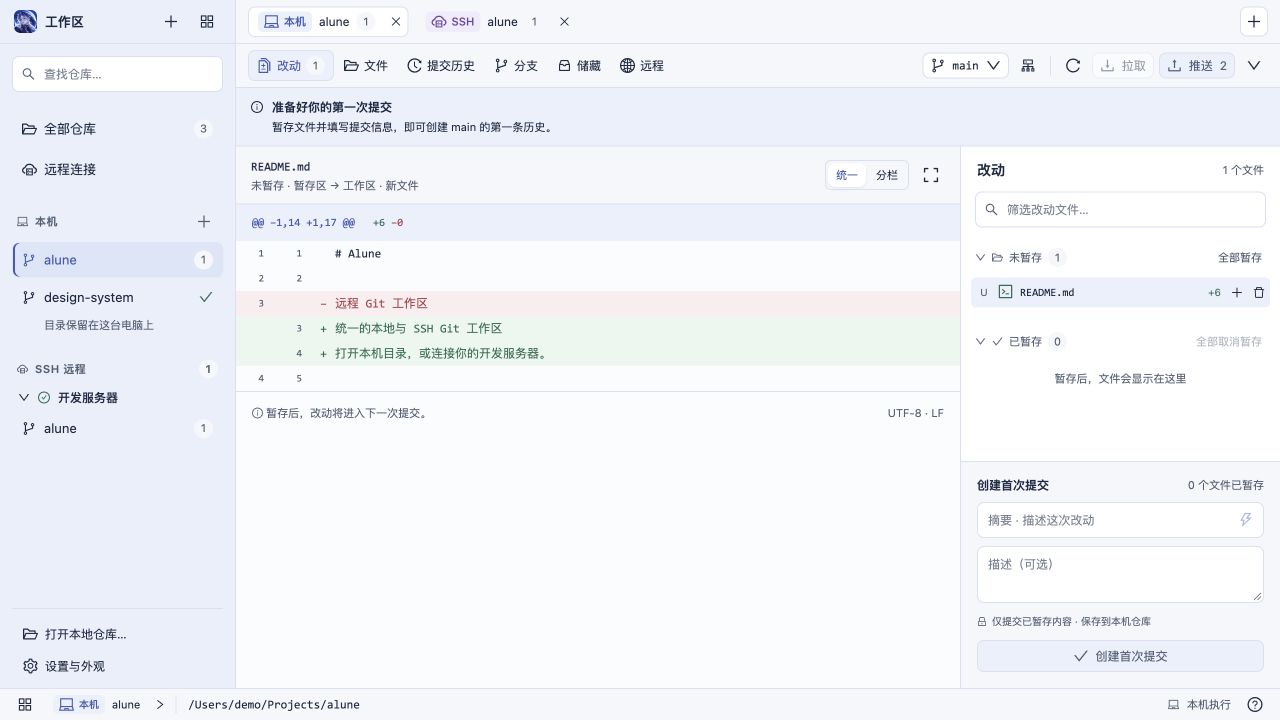Click 打开本地仓库 to open local repository

coord(117,634)
